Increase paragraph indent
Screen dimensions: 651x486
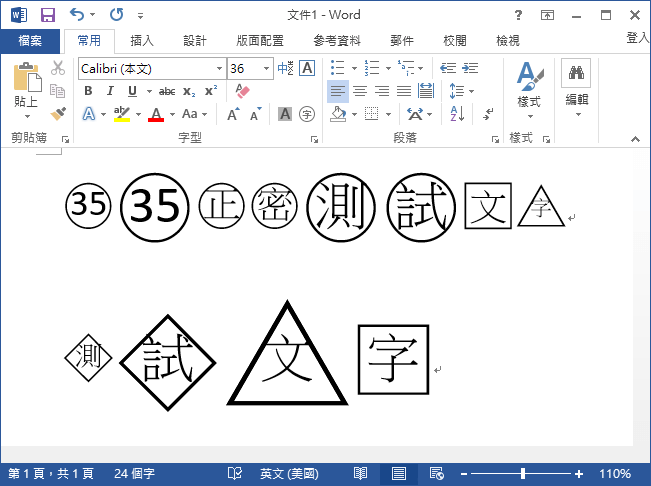pos(470,68)
